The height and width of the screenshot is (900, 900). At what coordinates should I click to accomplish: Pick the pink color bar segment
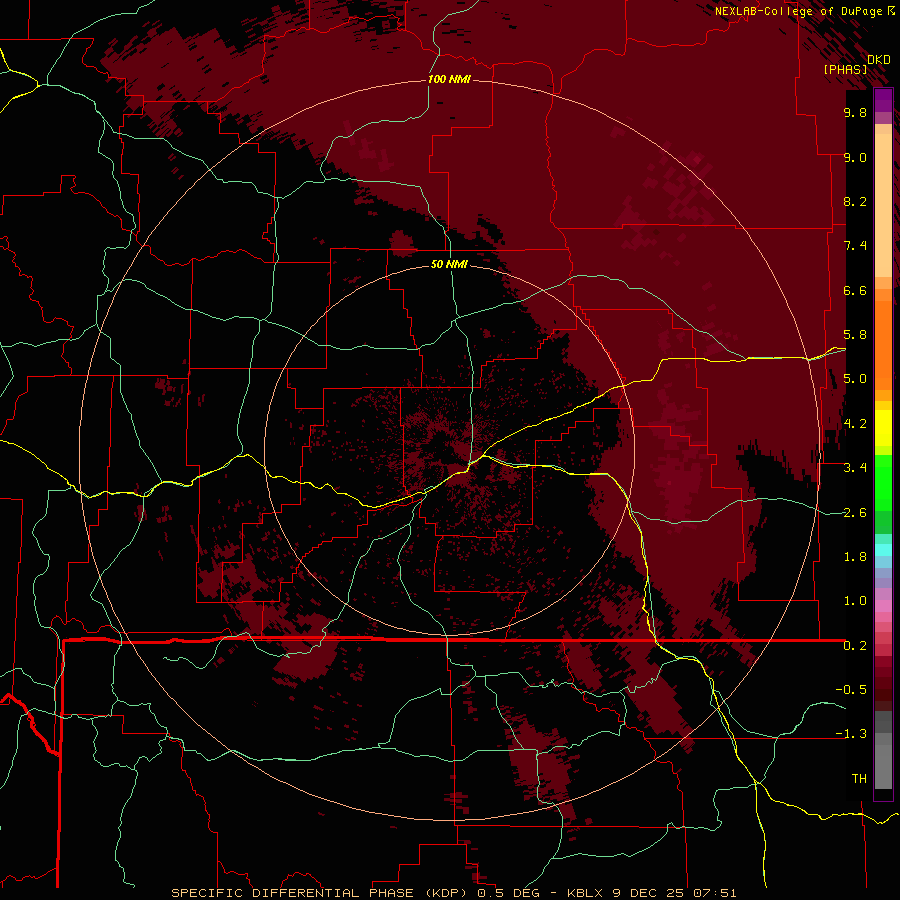[883, 606]
